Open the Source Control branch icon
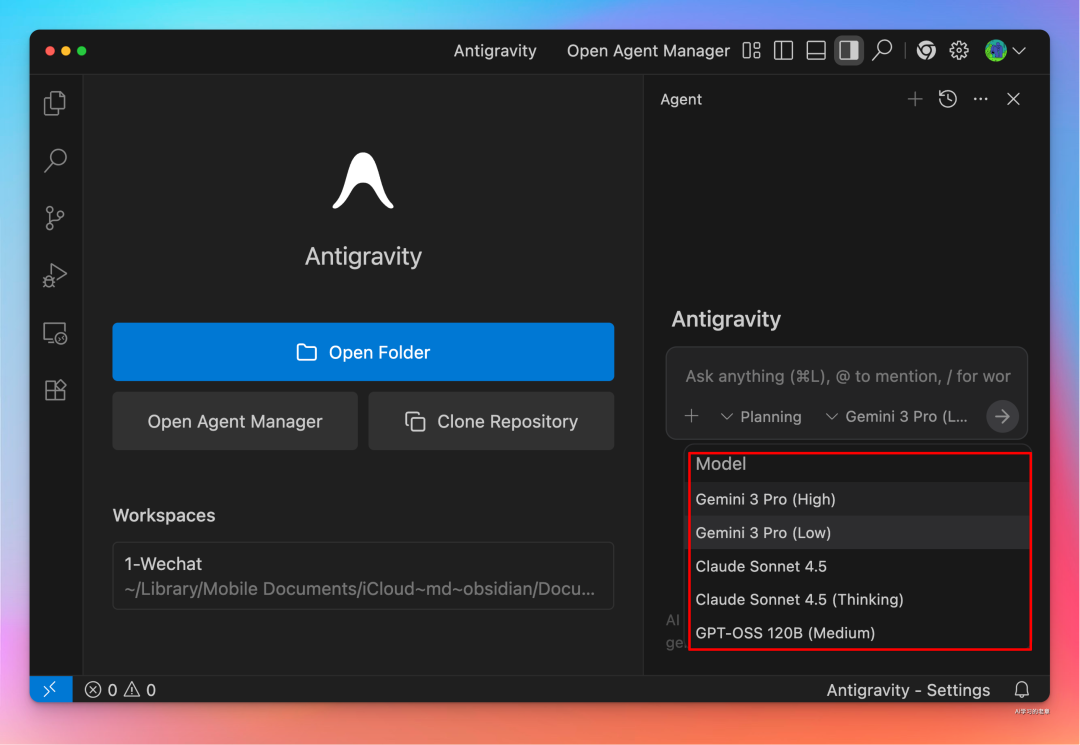The width and height of the screenshot is (1080, 745). (55, 218)
